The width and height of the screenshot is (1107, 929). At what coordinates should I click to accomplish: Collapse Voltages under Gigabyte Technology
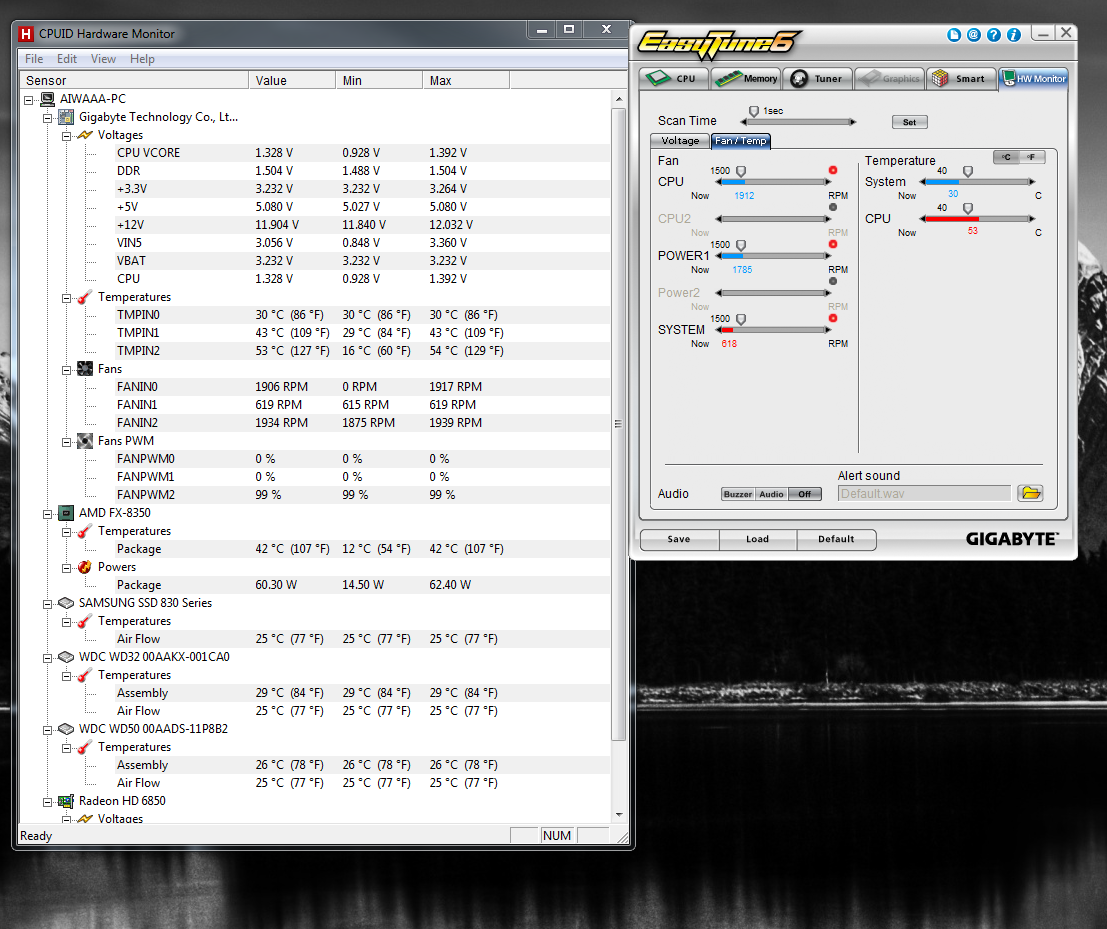pos(66,136)
